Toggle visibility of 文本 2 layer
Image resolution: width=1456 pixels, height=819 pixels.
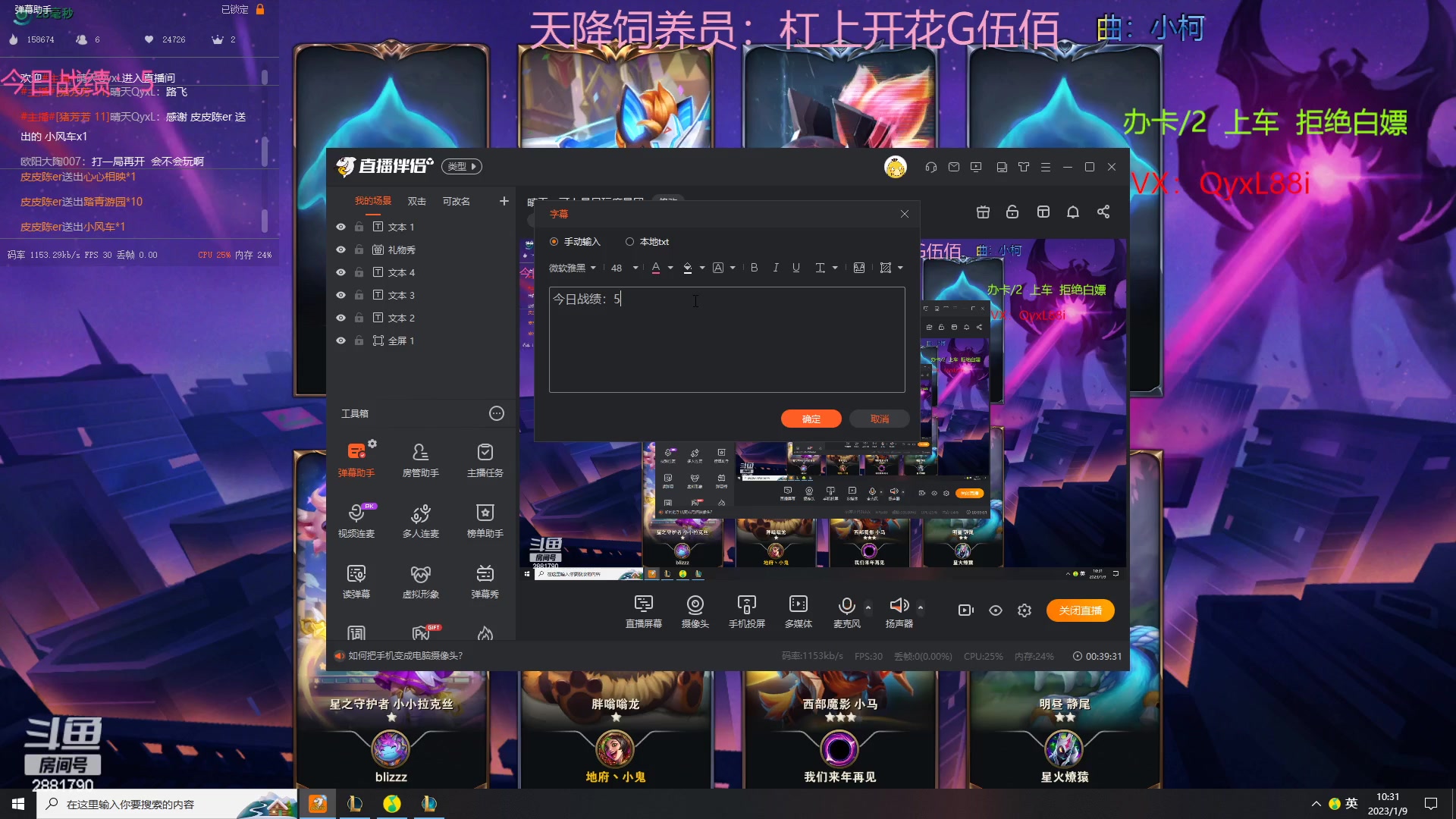340,318
